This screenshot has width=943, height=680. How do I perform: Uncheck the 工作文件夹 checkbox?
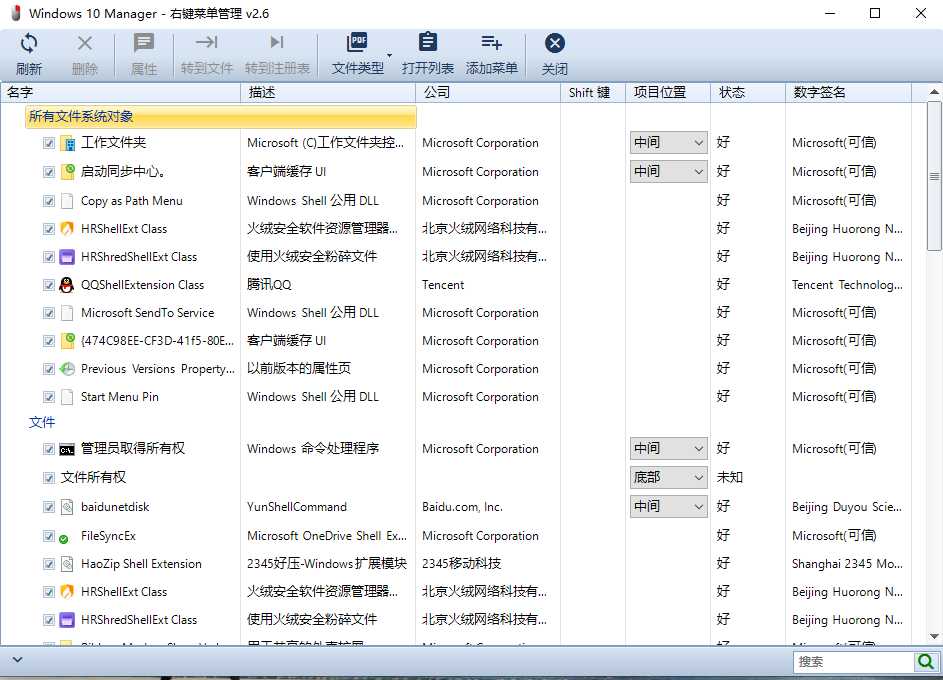49,143
